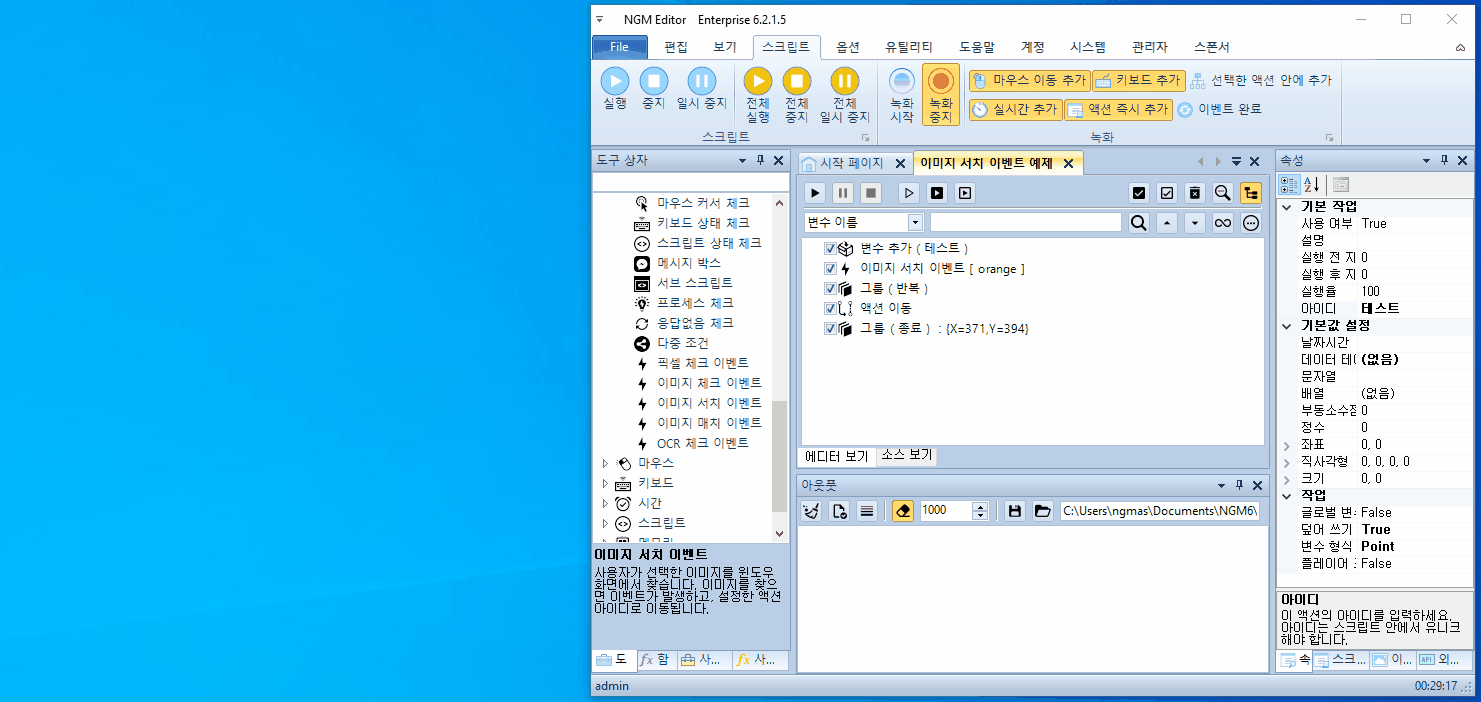Click the broom clear icon in output panel
Screen dimensions: 1481x702
[811, 511]
